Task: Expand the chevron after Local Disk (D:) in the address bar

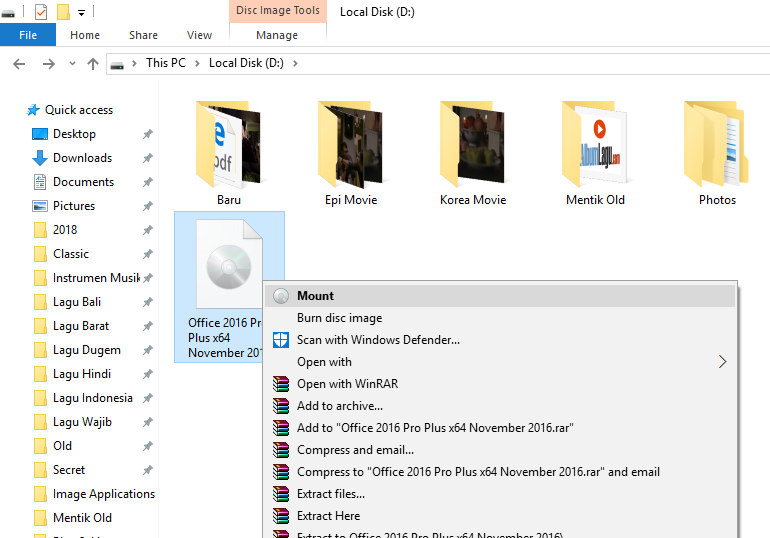Action: (295, 63)
